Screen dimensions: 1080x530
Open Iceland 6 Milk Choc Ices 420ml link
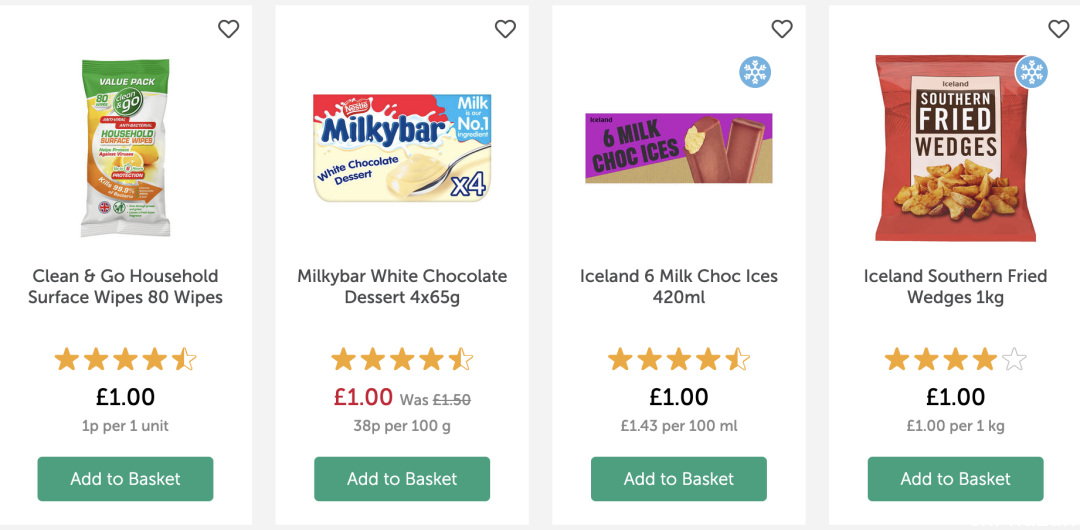[x=678, y=287]
